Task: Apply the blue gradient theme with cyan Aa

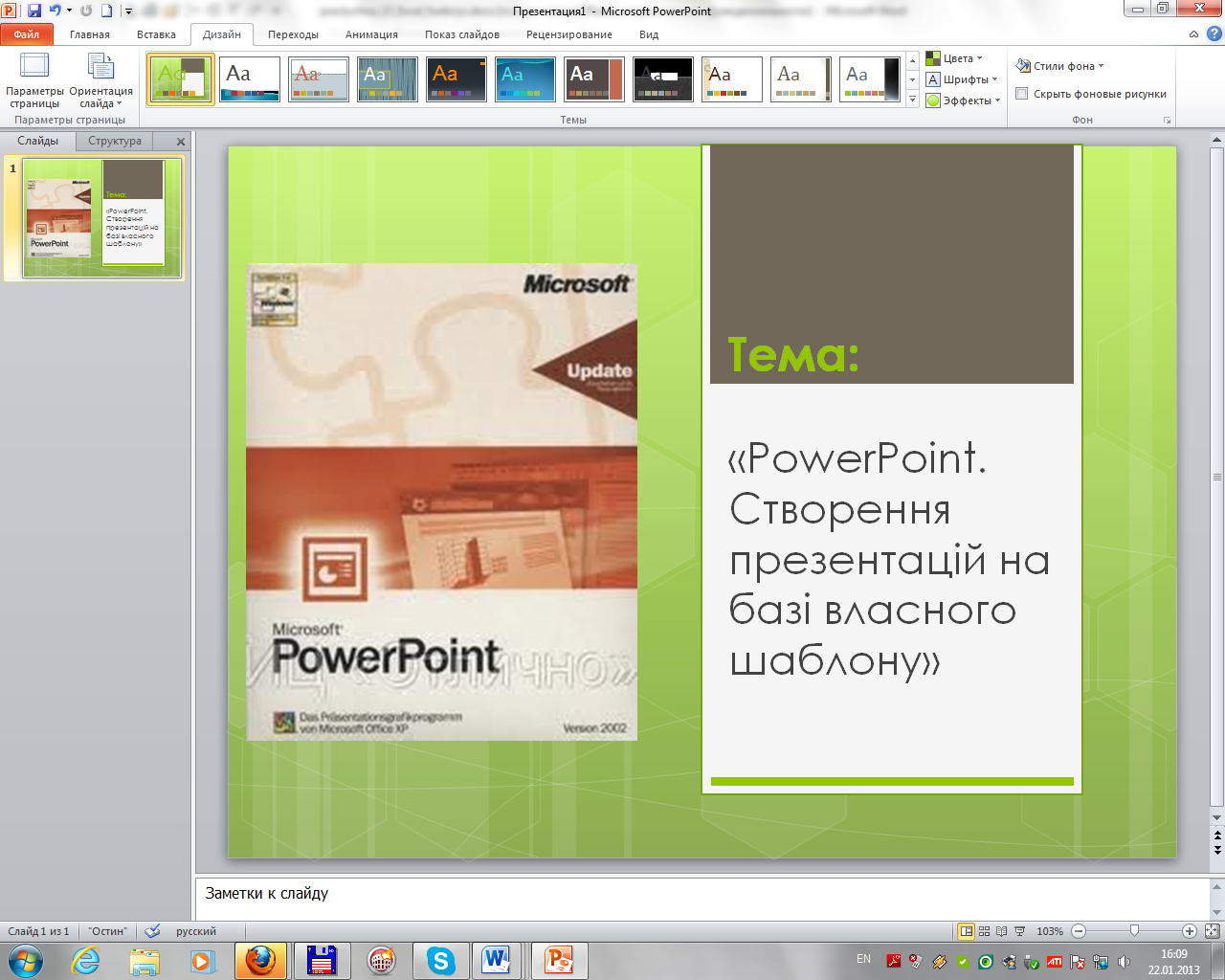Action: (525, 79)
